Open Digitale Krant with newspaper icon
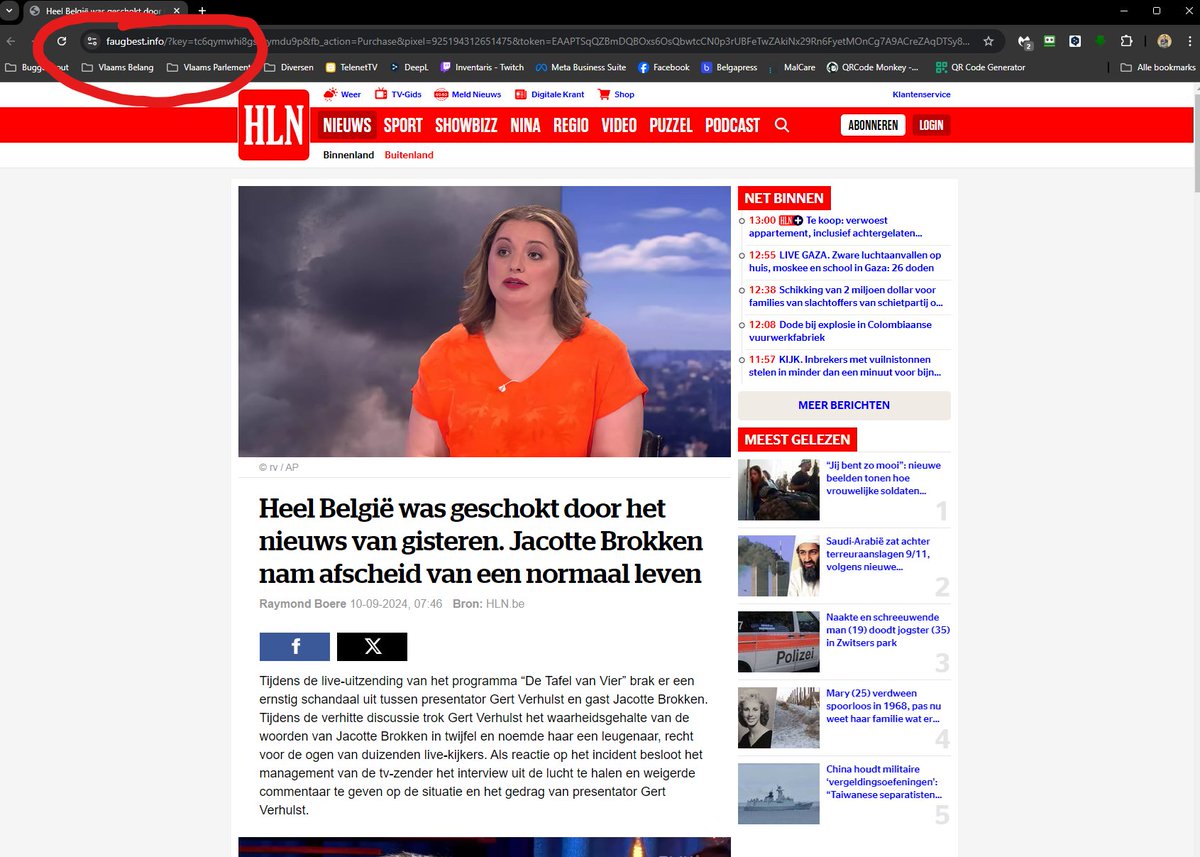Screen dimensions: 1200x857 coord(549,94)
